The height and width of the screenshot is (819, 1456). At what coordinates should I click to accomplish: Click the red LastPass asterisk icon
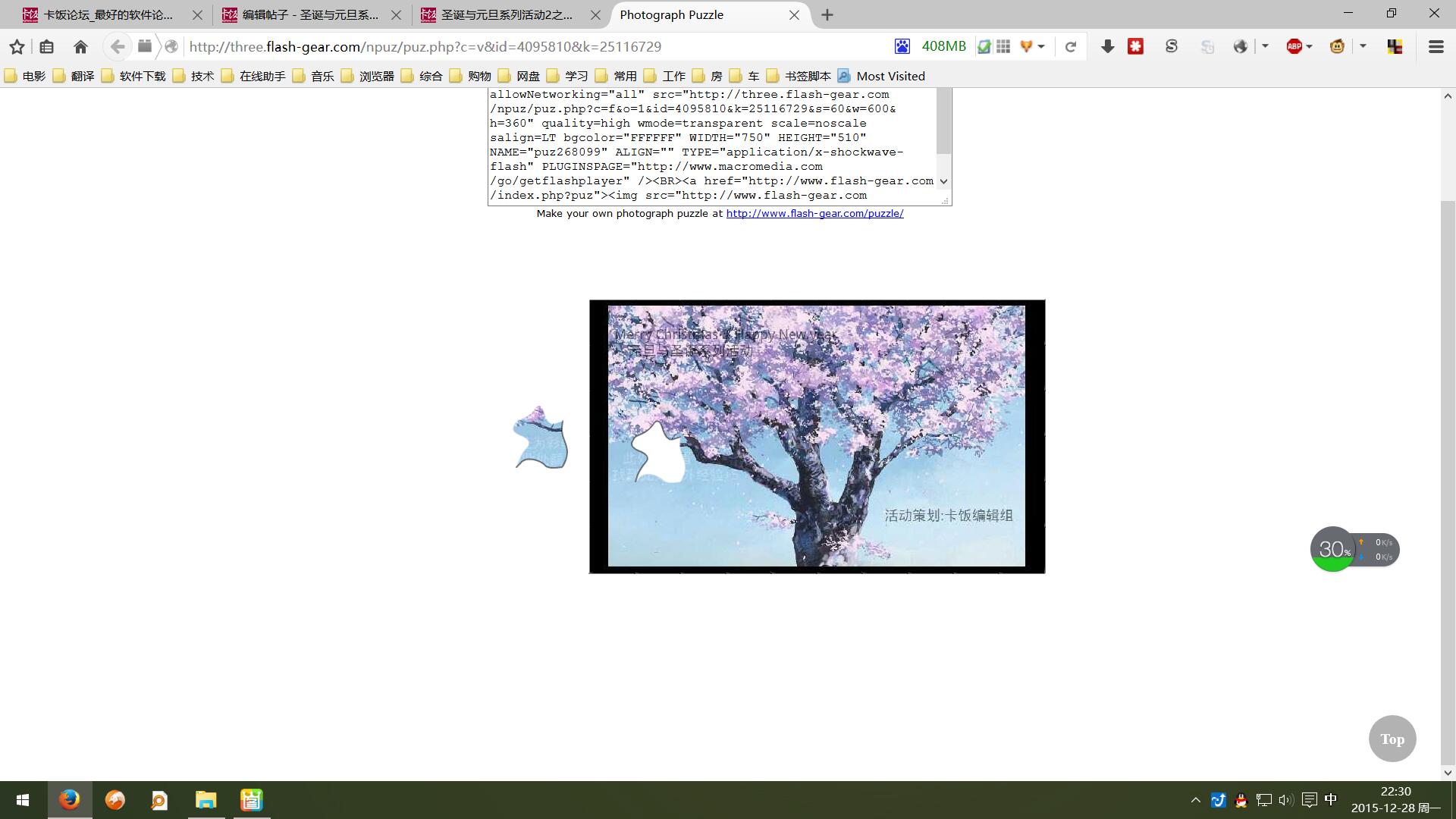point(1135,47)
